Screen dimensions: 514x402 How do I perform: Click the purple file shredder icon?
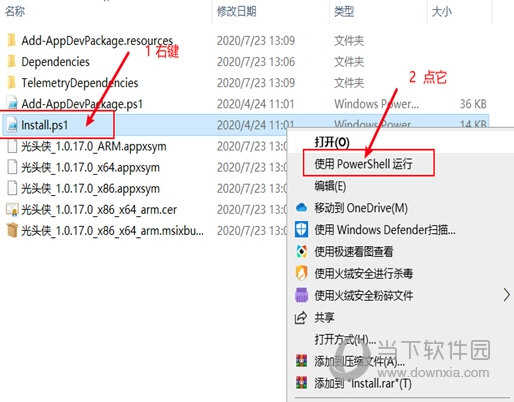[x=301, y=295]
